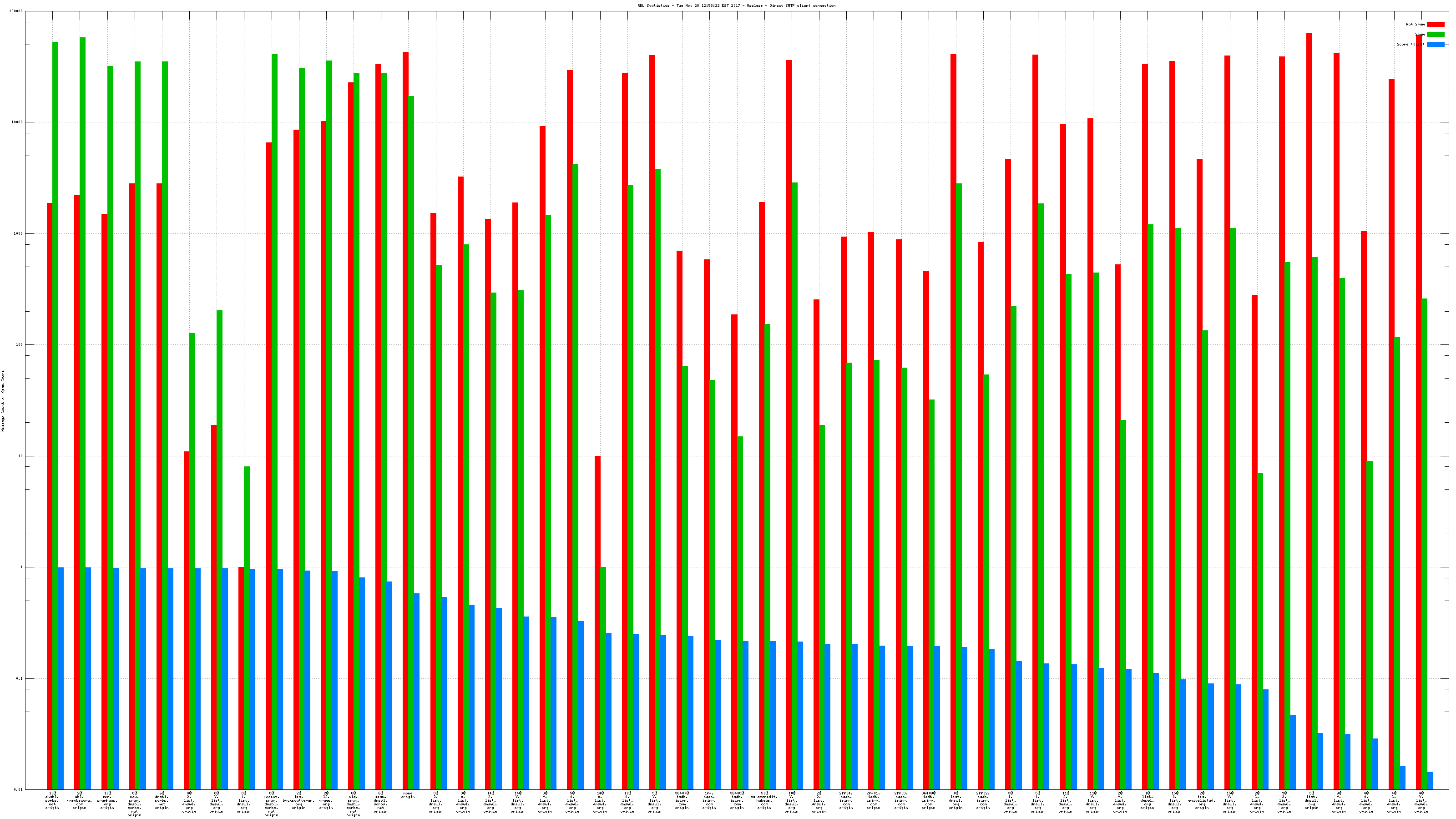Click the sa-accredit.habeas.com x-axis label
1456x819 pixels.
click(764, 800)
